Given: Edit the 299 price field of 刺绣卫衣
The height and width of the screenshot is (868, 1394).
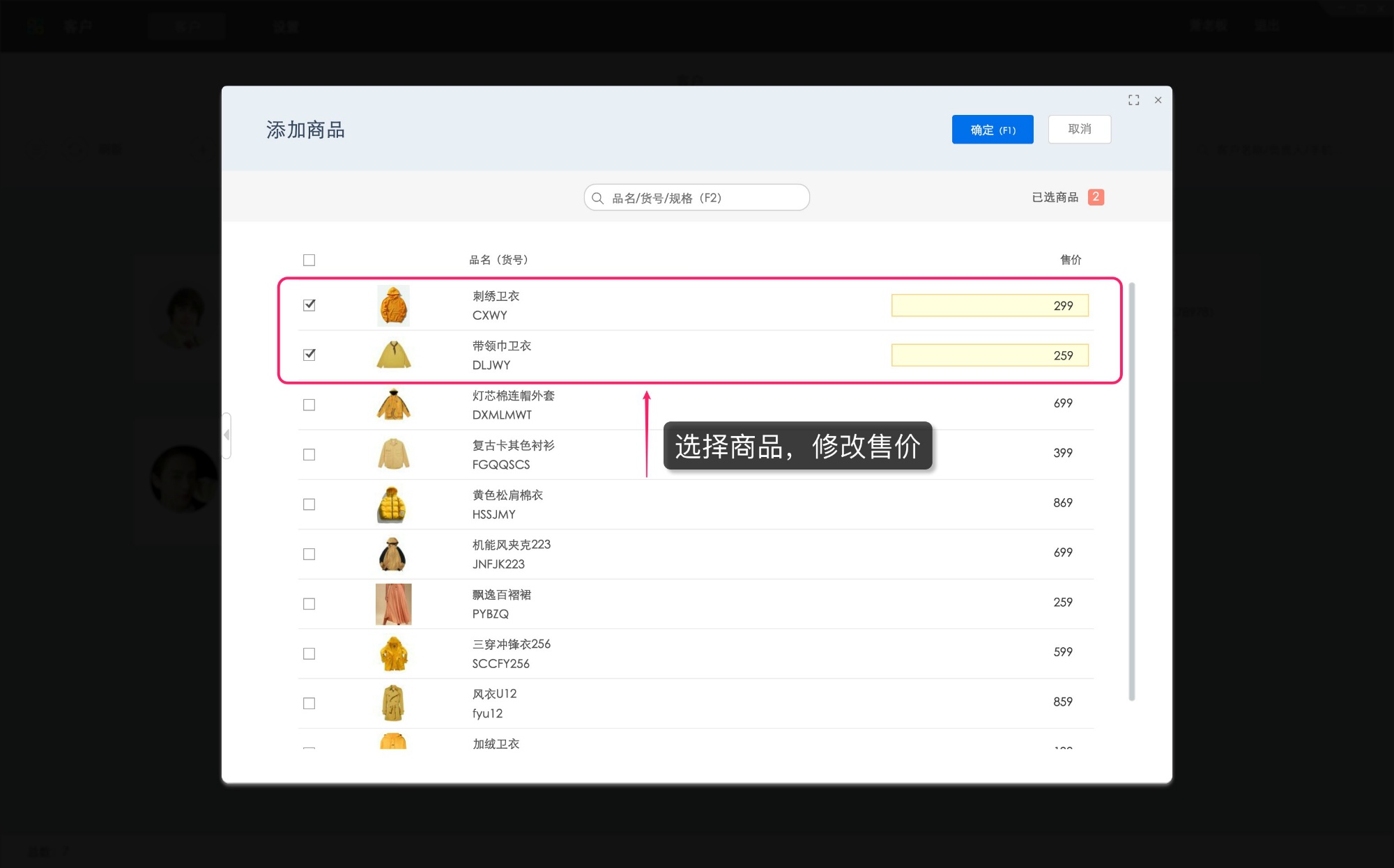Looking at the screenshot, I should (990, 304).
